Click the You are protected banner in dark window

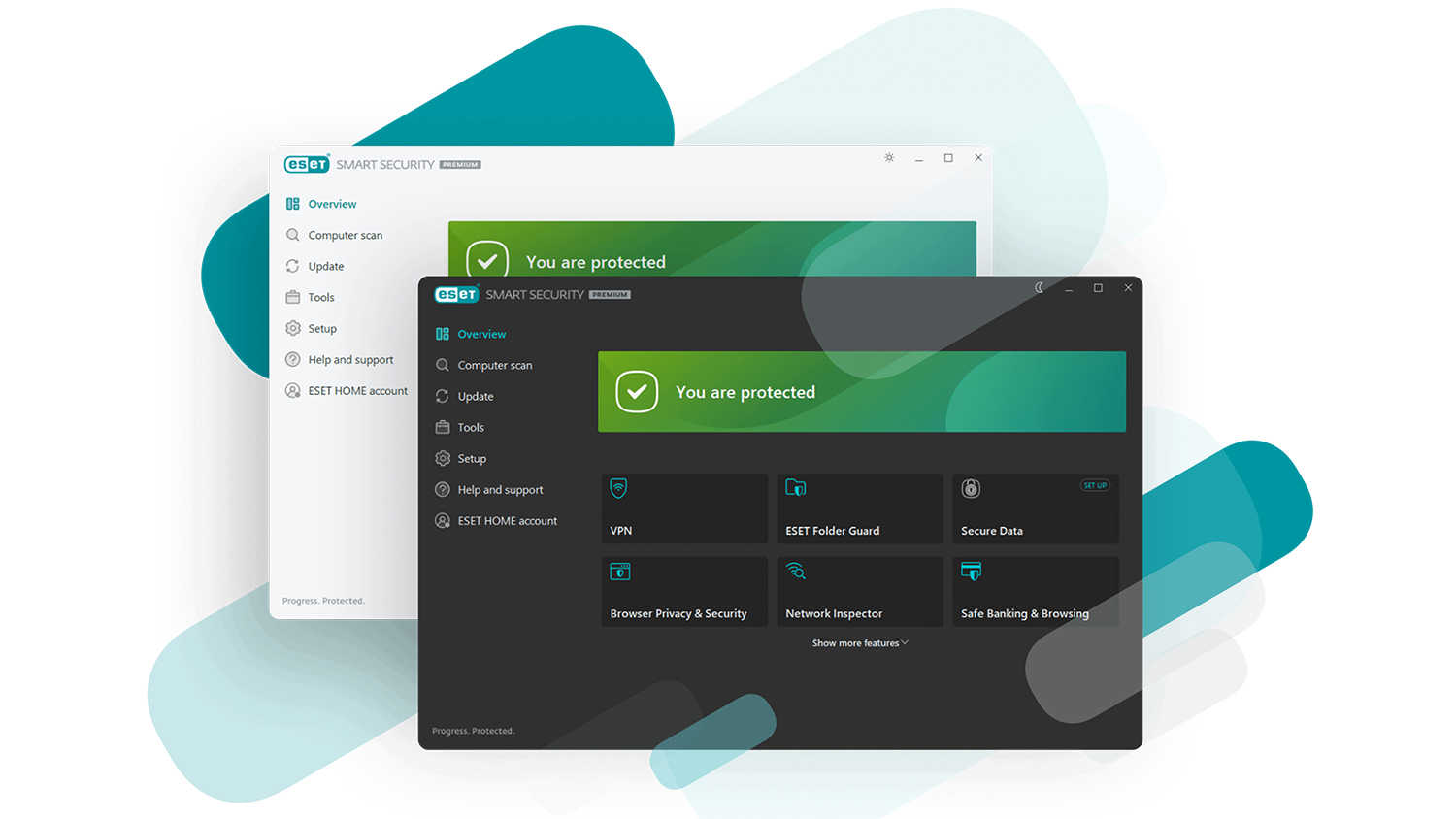click(862, 392)
